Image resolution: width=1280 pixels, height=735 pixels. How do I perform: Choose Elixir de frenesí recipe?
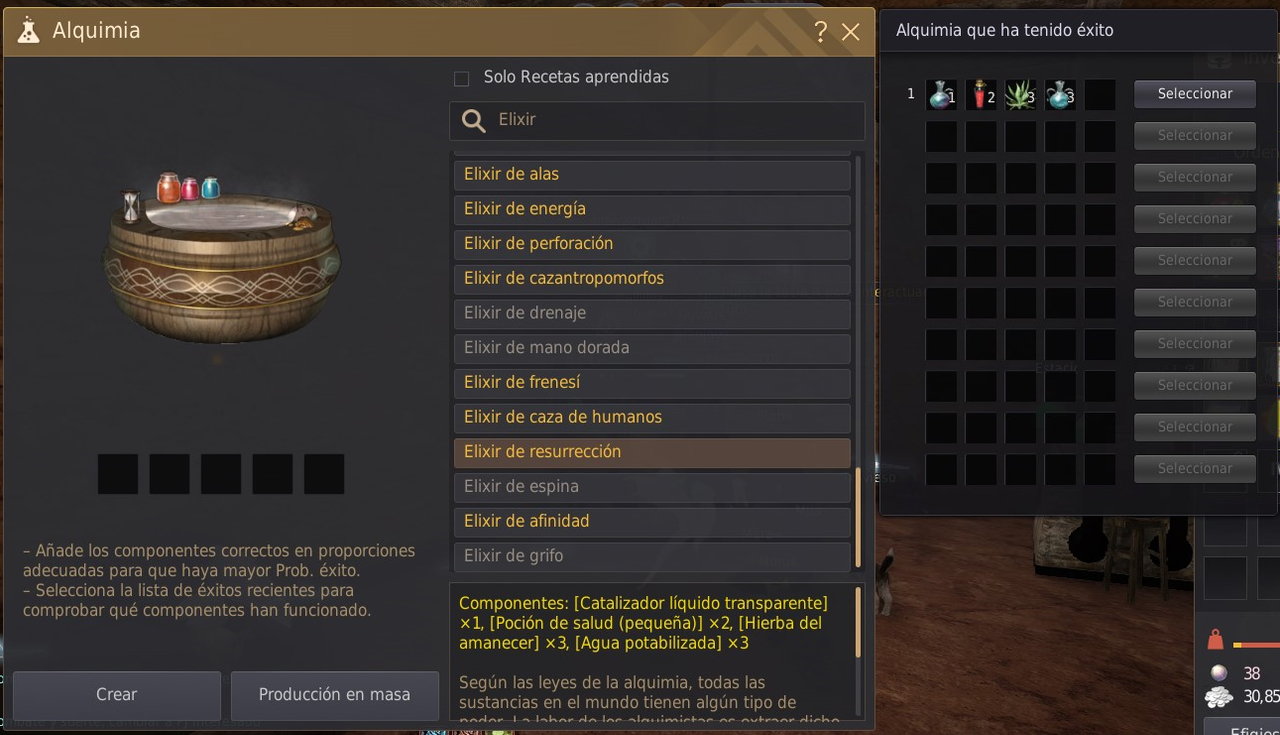point(652,383)
